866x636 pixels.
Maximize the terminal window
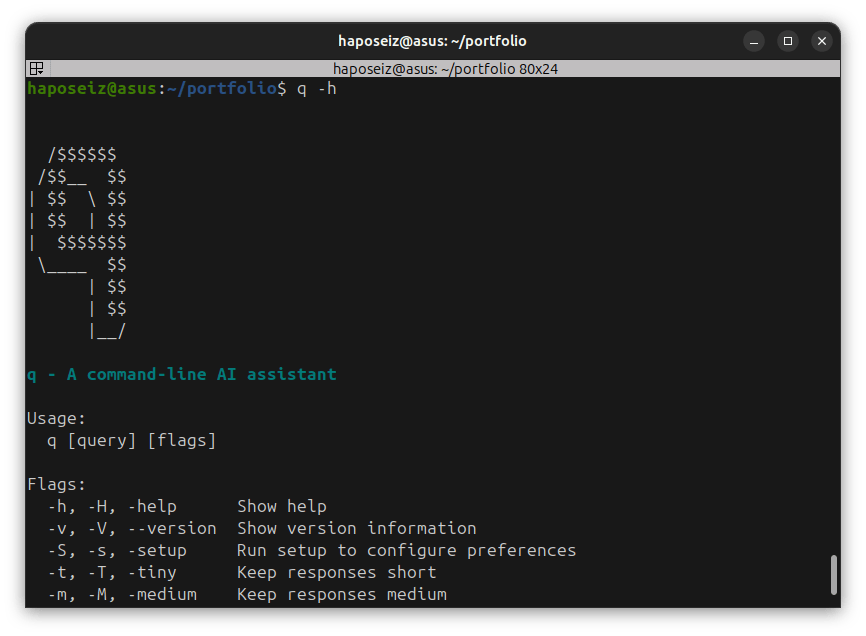click(787, 41)
